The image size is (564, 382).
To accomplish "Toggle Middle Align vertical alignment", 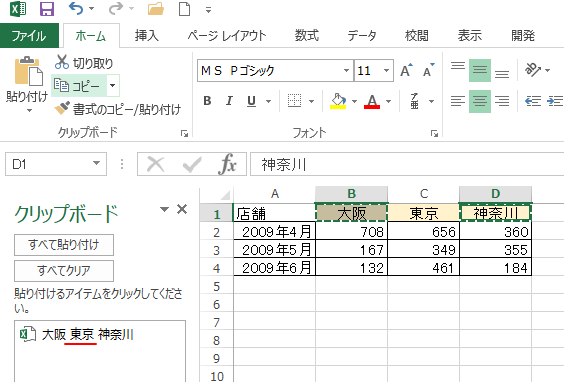I will (x=480, y=71).
